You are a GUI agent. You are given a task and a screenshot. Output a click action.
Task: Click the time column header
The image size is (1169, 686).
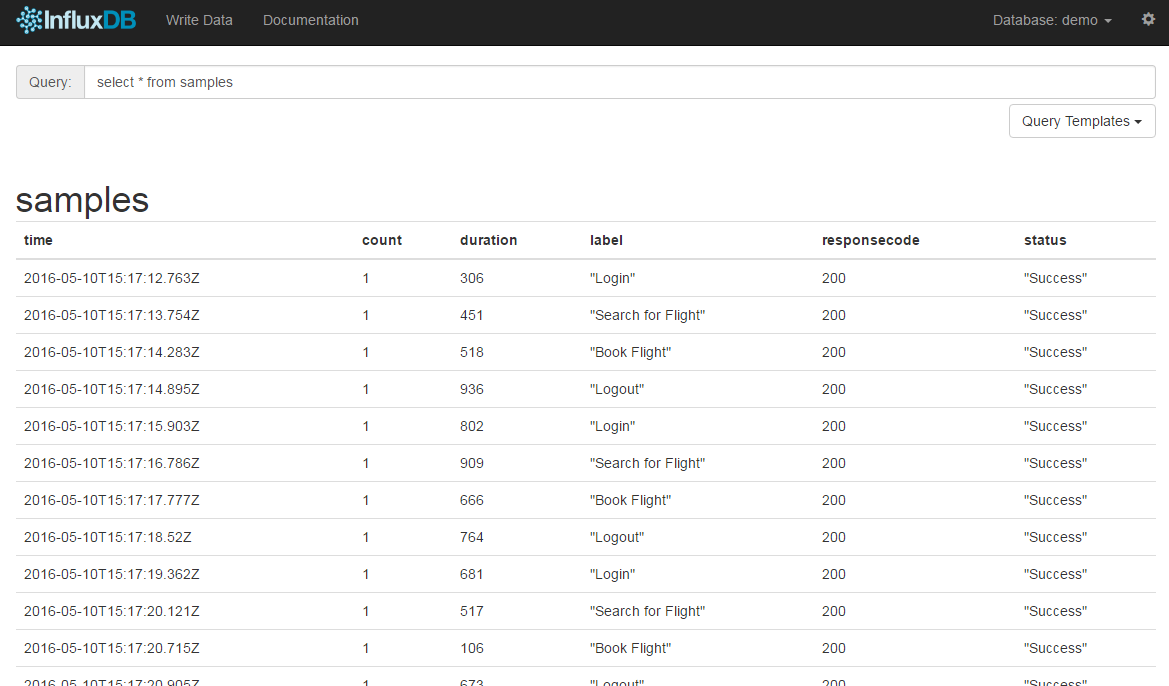[x=38, y=240]
